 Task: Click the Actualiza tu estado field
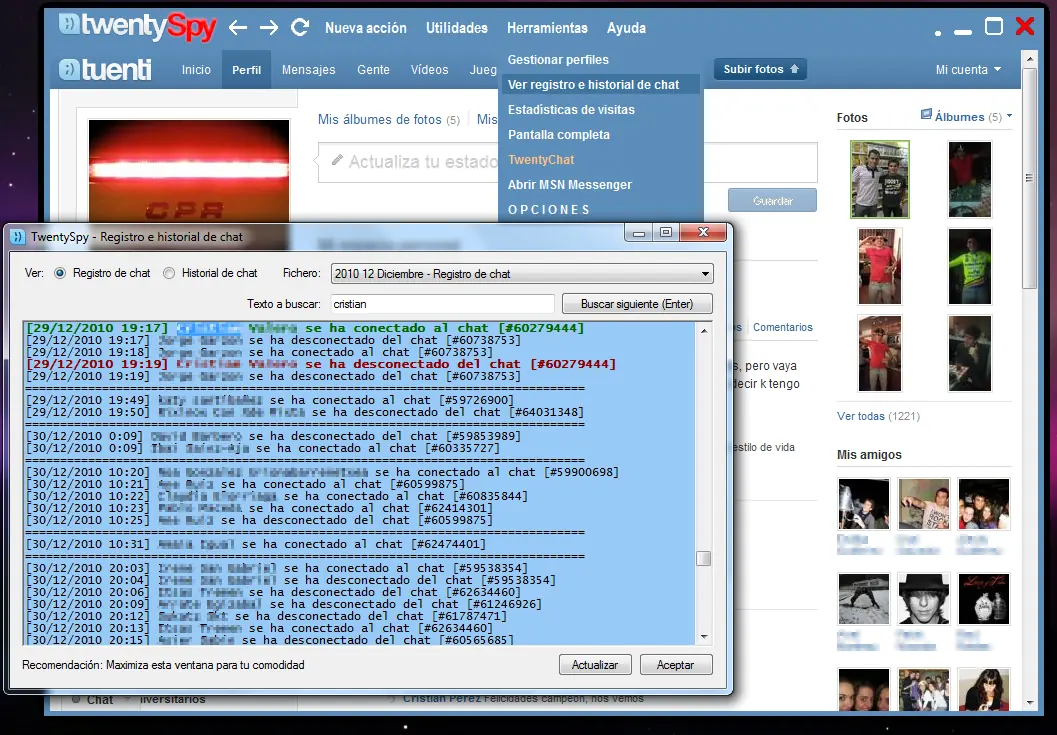568,162
